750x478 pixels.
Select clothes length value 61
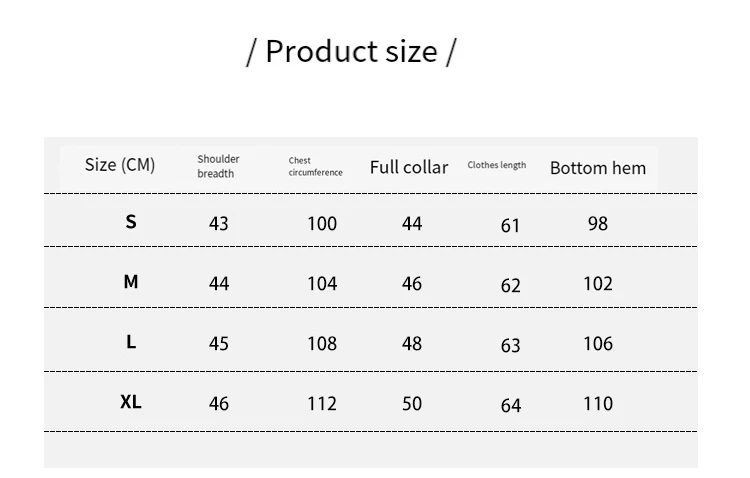pos(511,225)
